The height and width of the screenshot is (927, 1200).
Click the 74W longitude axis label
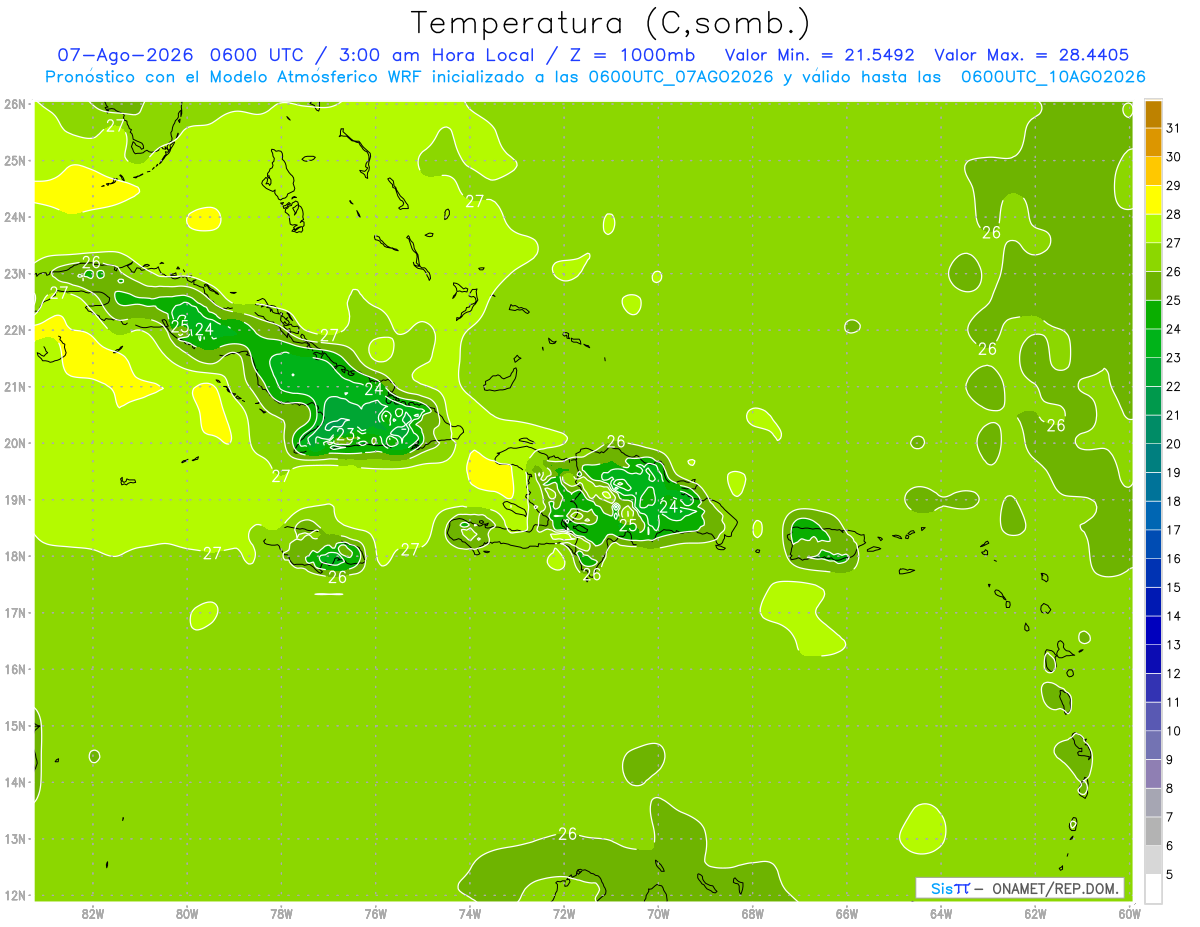click(470, 913)
